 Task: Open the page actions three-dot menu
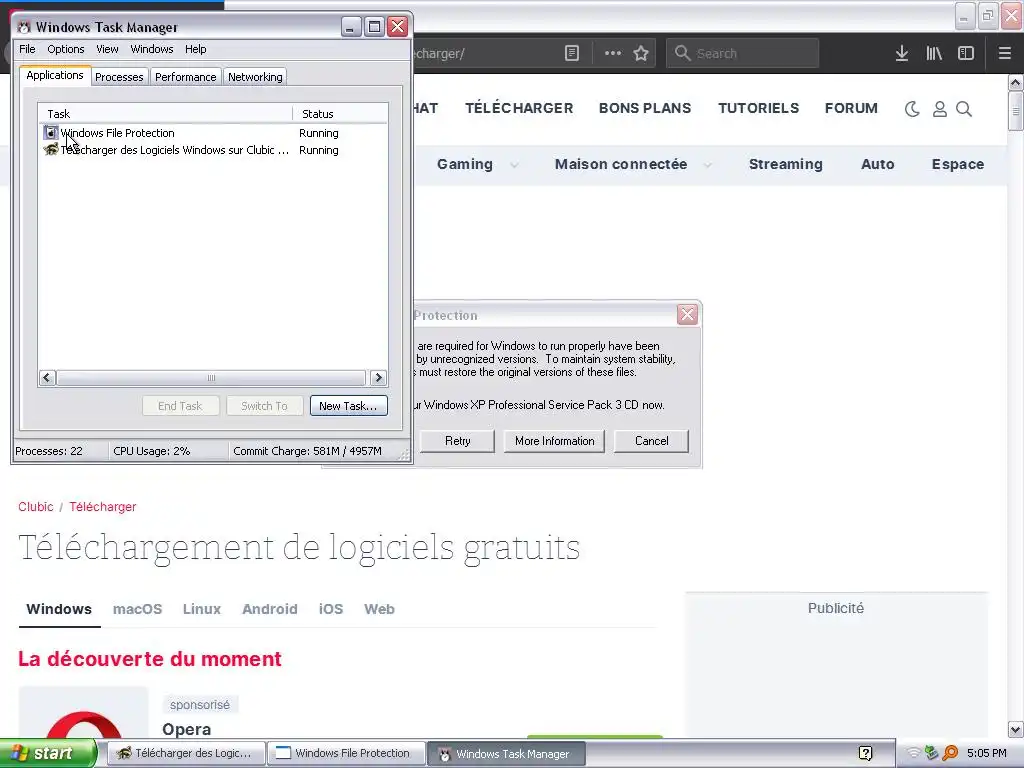[613, 54]
